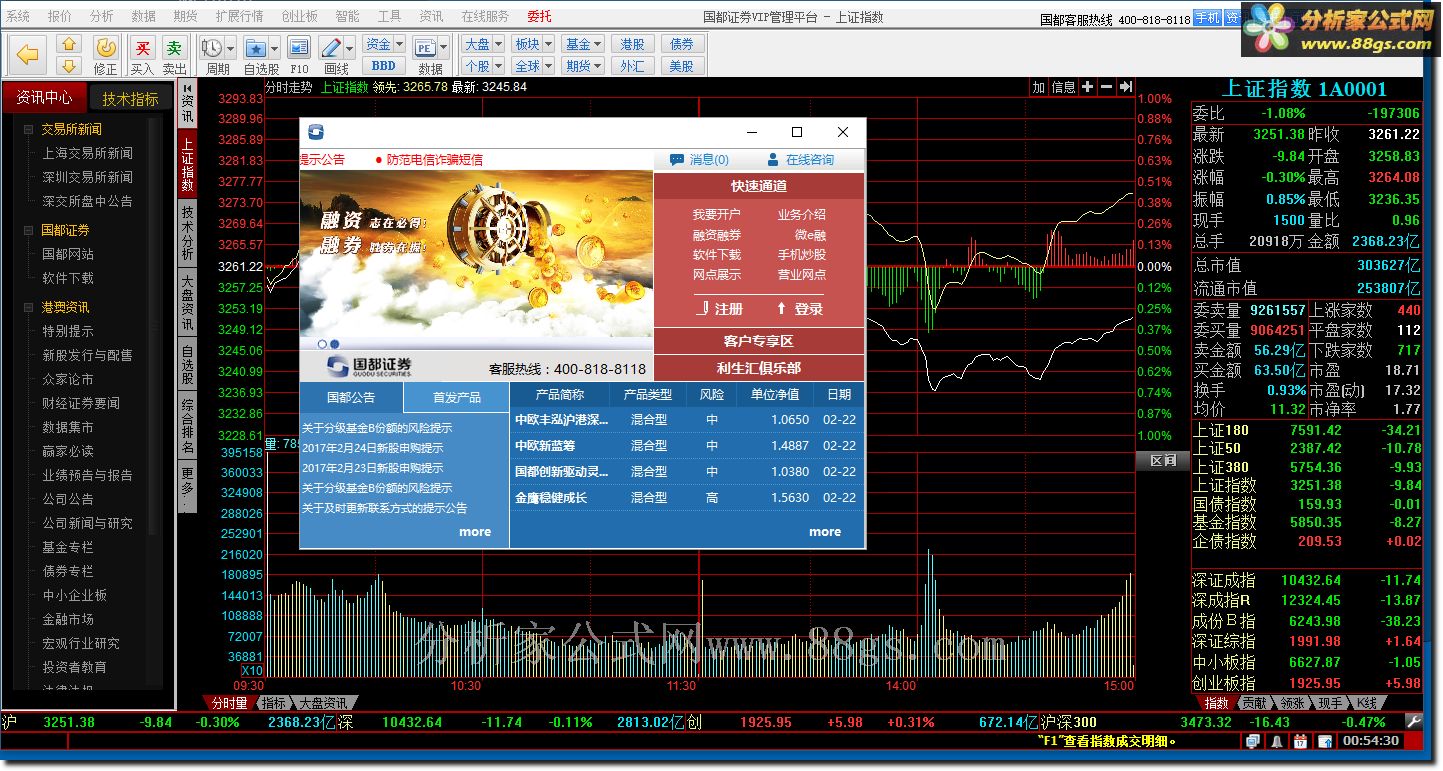Screen dimensions: 1443x771
Task: Click the BBD button
Action: click(384, 66)
